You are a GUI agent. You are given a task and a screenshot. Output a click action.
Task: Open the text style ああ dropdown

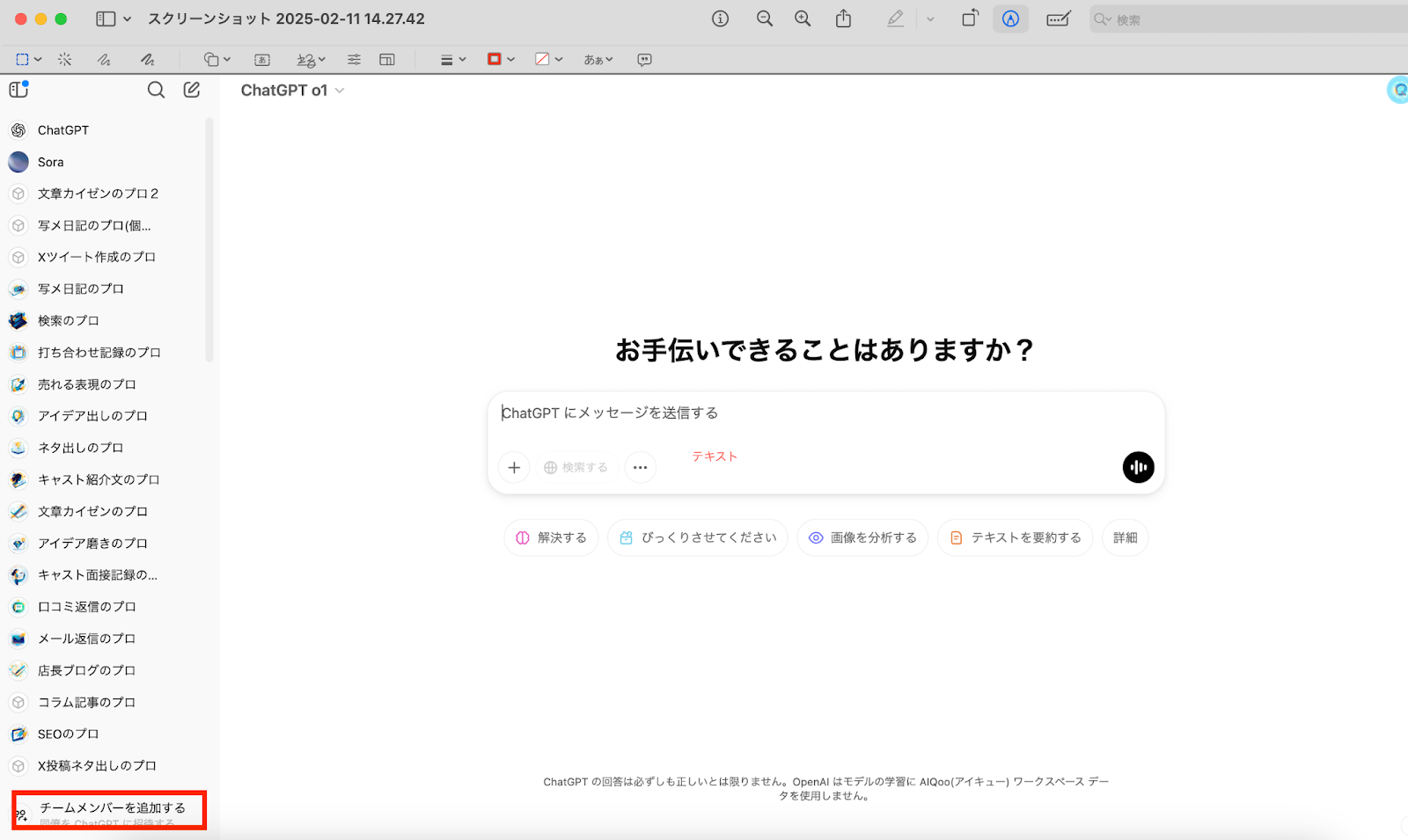pos(598,60)
